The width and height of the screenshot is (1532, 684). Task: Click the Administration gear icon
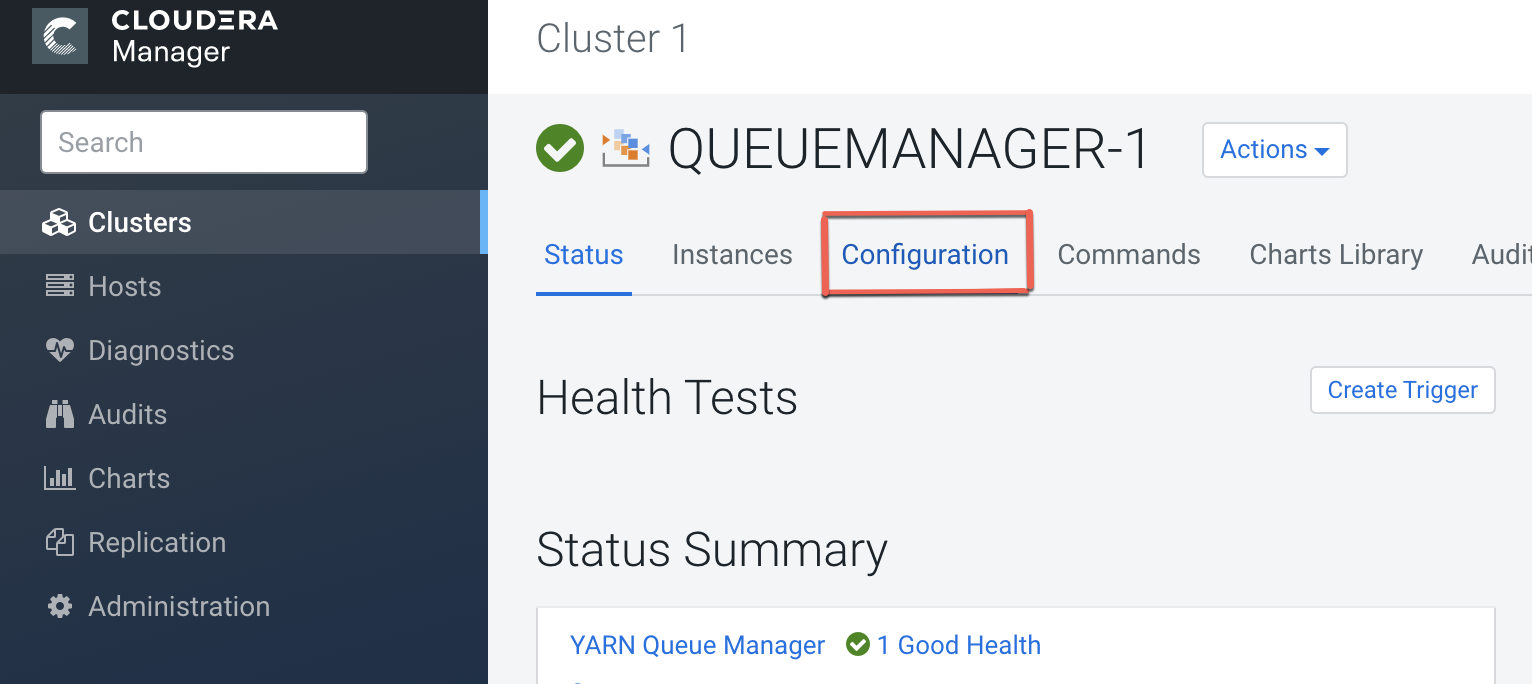pyautogui.click(x=60, y=607)
